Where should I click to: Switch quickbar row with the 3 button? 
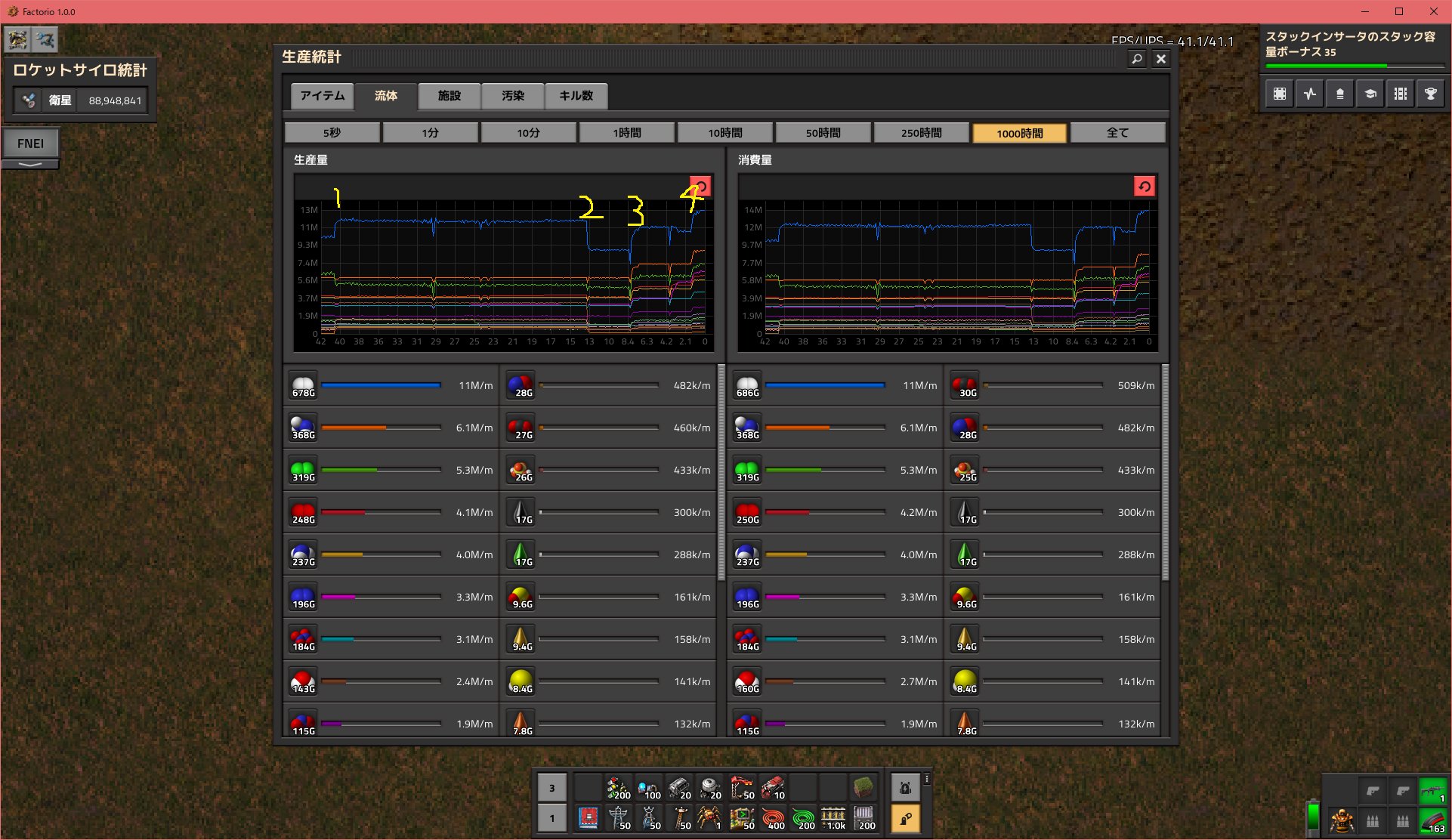click(551, 788)
